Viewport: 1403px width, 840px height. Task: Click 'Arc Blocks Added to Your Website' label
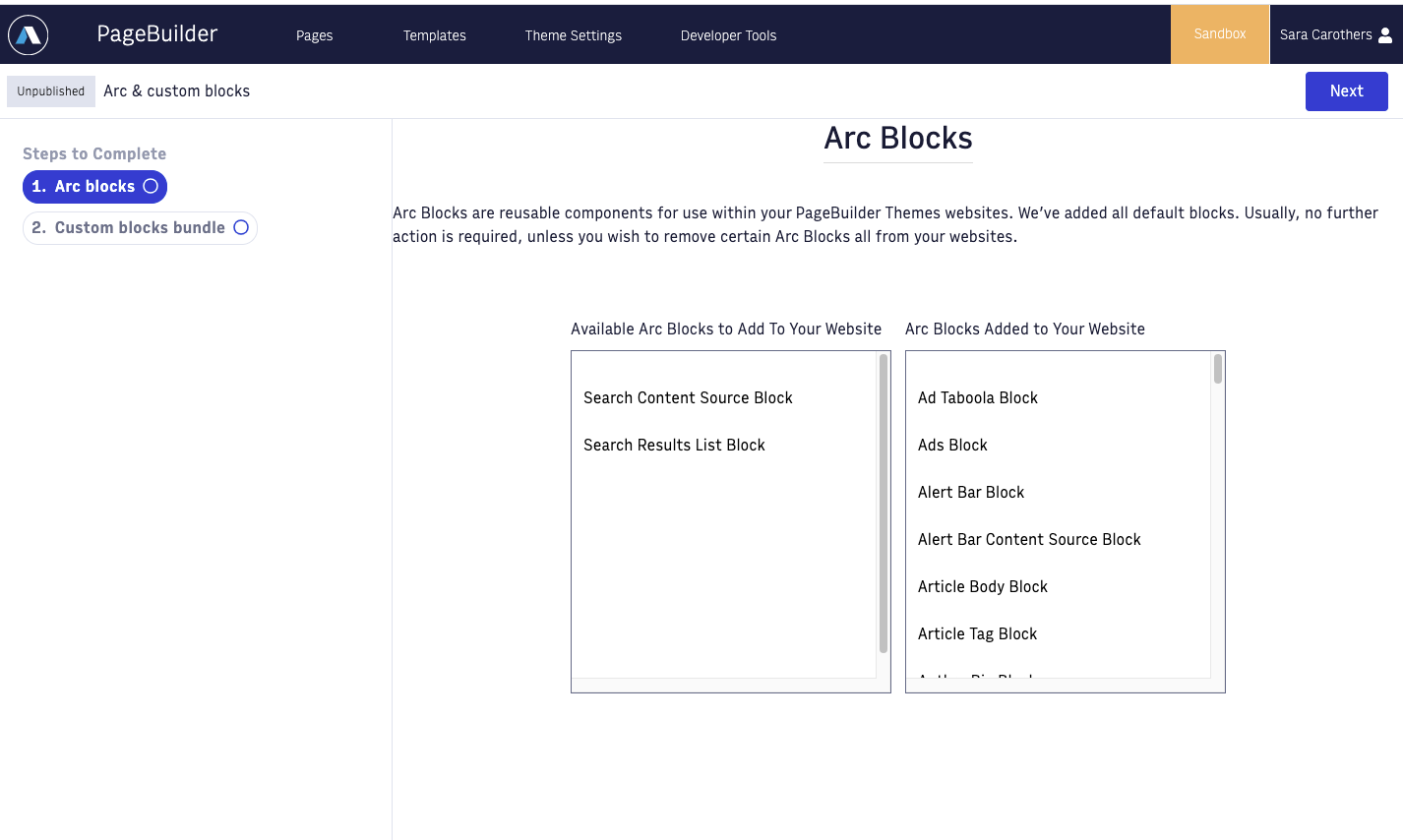[1025, 330]
